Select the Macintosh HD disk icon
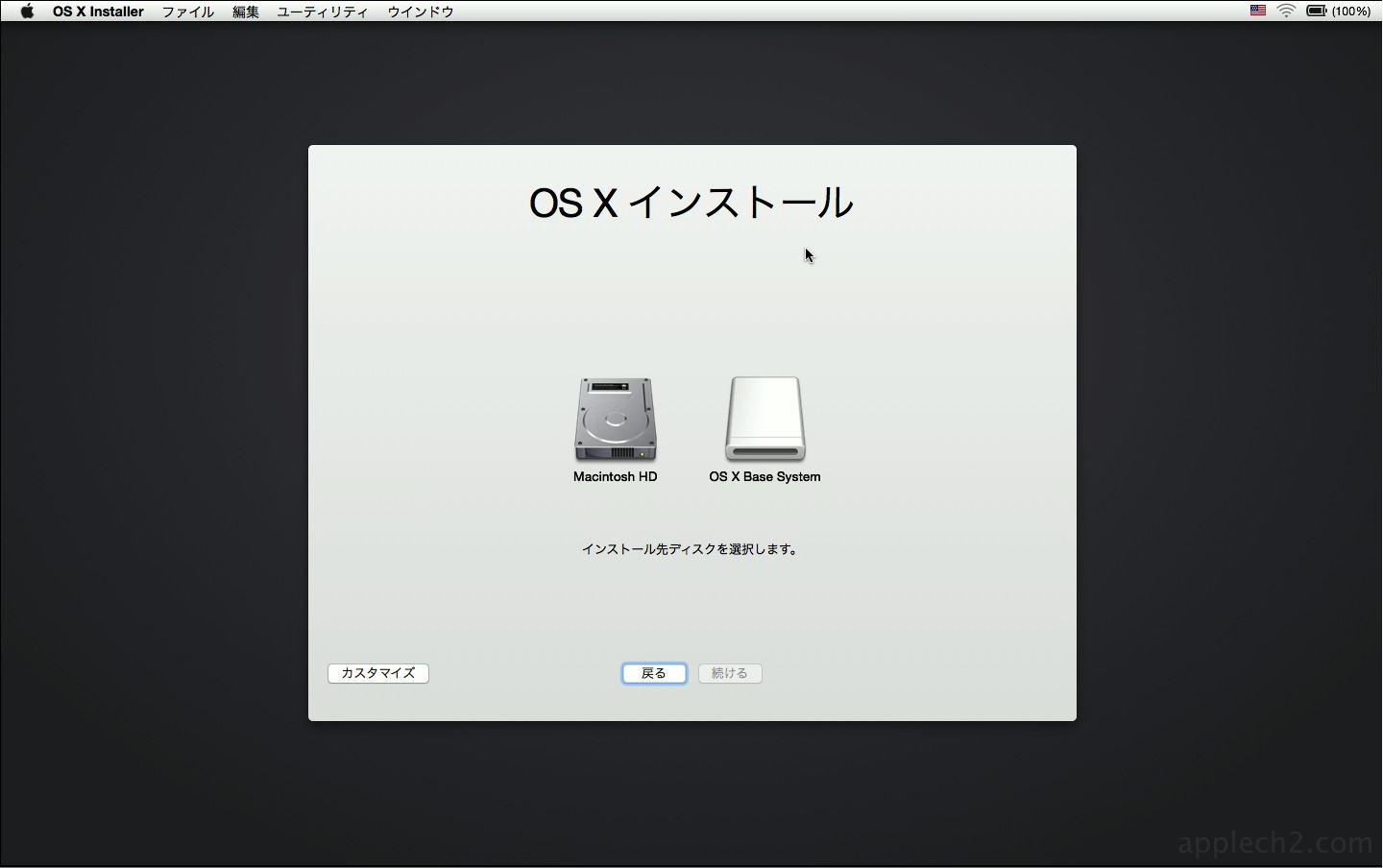Image resolution: width=1383 pixels, height=868 pixels. click(x=616, y=420)
